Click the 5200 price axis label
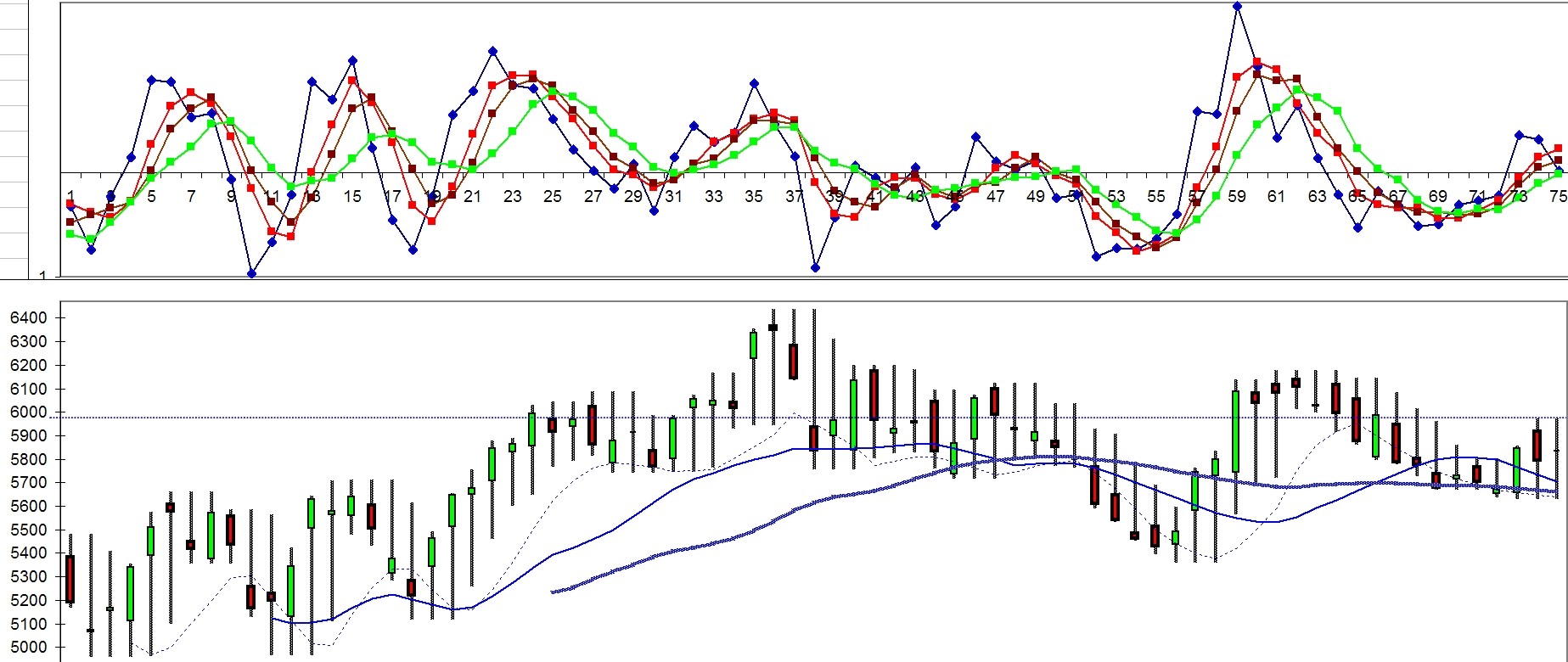The height and width of the screenshot is (662, 1568). [28, 601]
